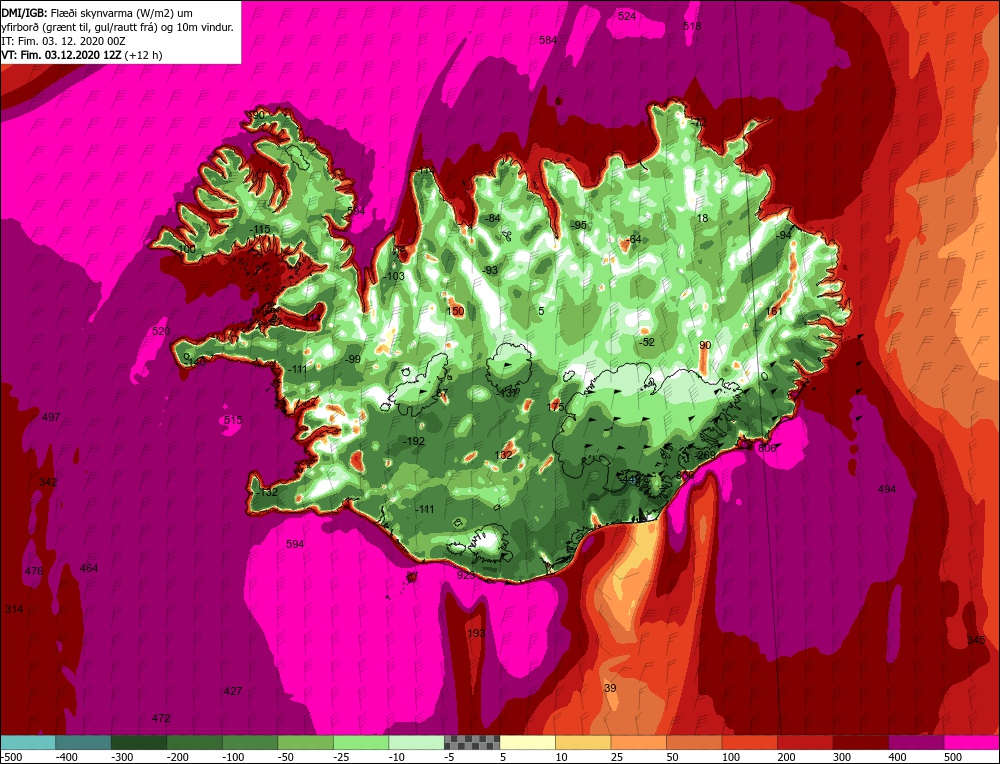This screenshot has height=764, width=1000.
Task: Select the value 923 on the south coast
Action: pos(466,575)
